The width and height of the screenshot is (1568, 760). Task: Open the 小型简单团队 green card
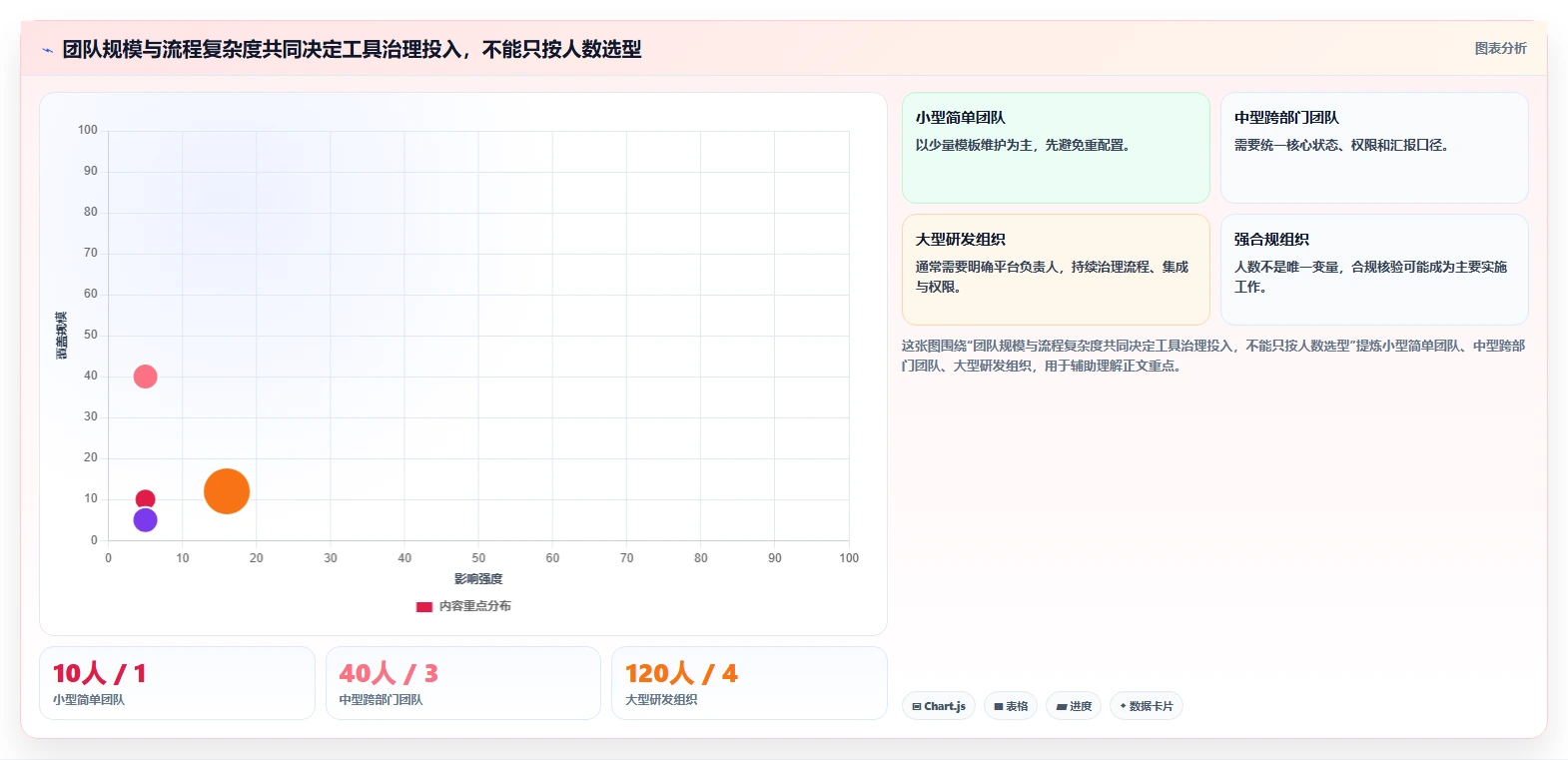[x=1056, y=148]
